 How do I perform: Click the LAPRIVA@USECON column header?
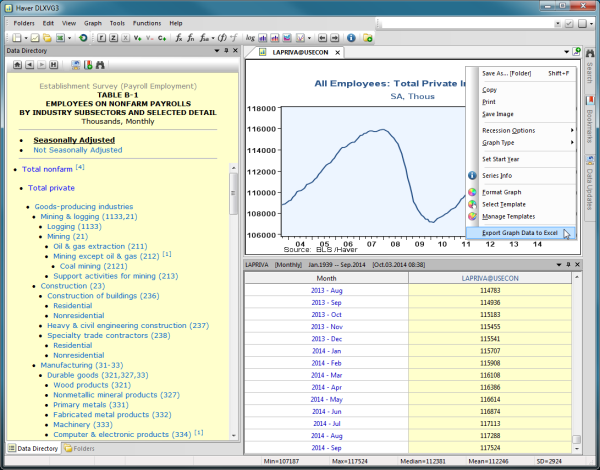(x=490, y=278)
